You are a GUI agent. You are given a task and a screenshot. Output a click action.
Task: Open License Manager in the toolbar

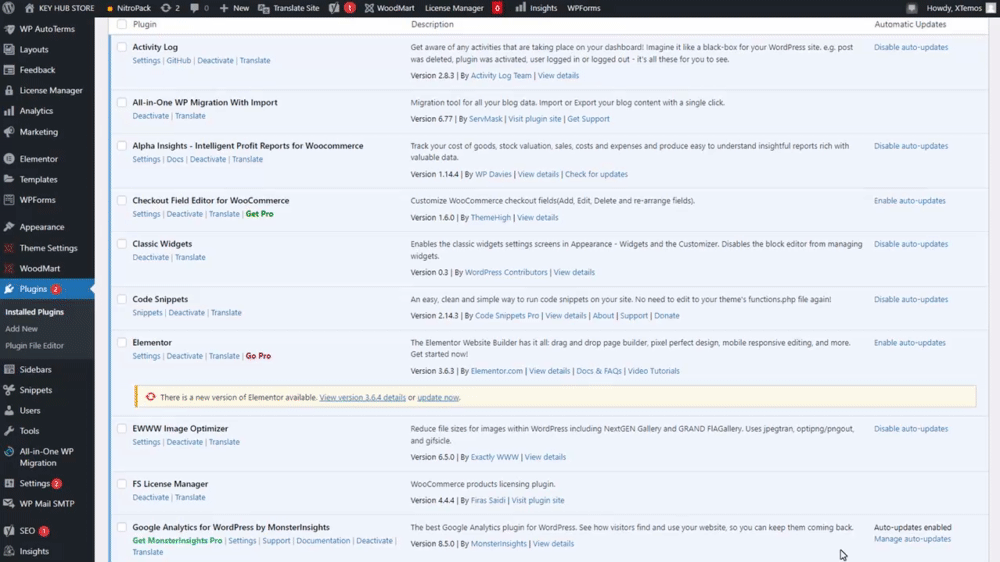click(454, 8)
